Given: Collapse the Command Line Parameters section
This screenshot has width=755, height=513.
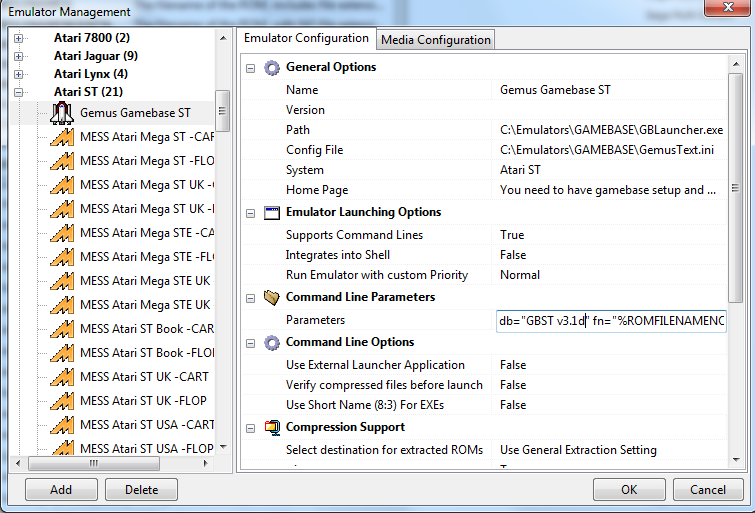Looking at the screenshot, I should point(250,298).
